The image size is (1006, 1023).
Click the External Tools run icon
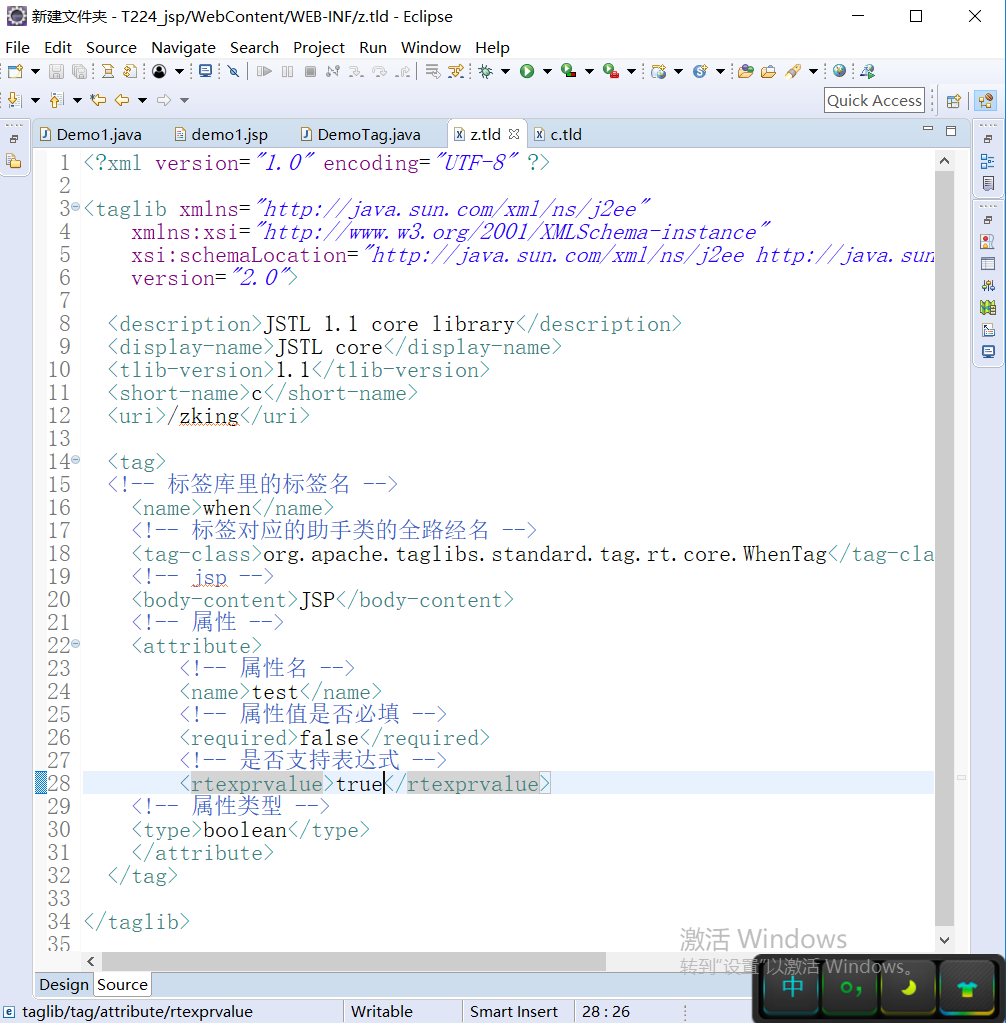click(611, 71)
